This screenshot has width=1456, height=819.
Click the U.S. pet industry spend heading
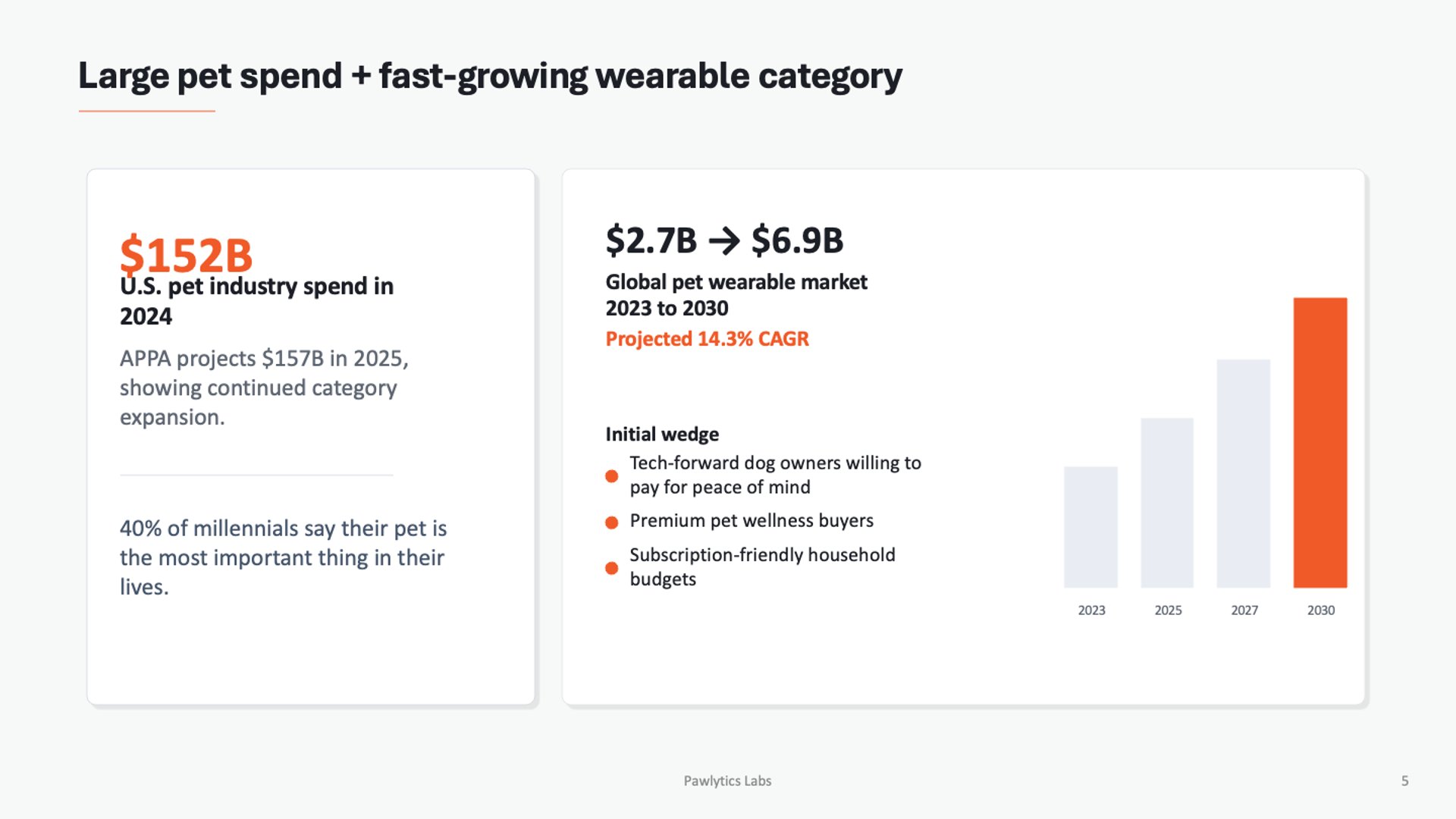click(x=256, y=301)
